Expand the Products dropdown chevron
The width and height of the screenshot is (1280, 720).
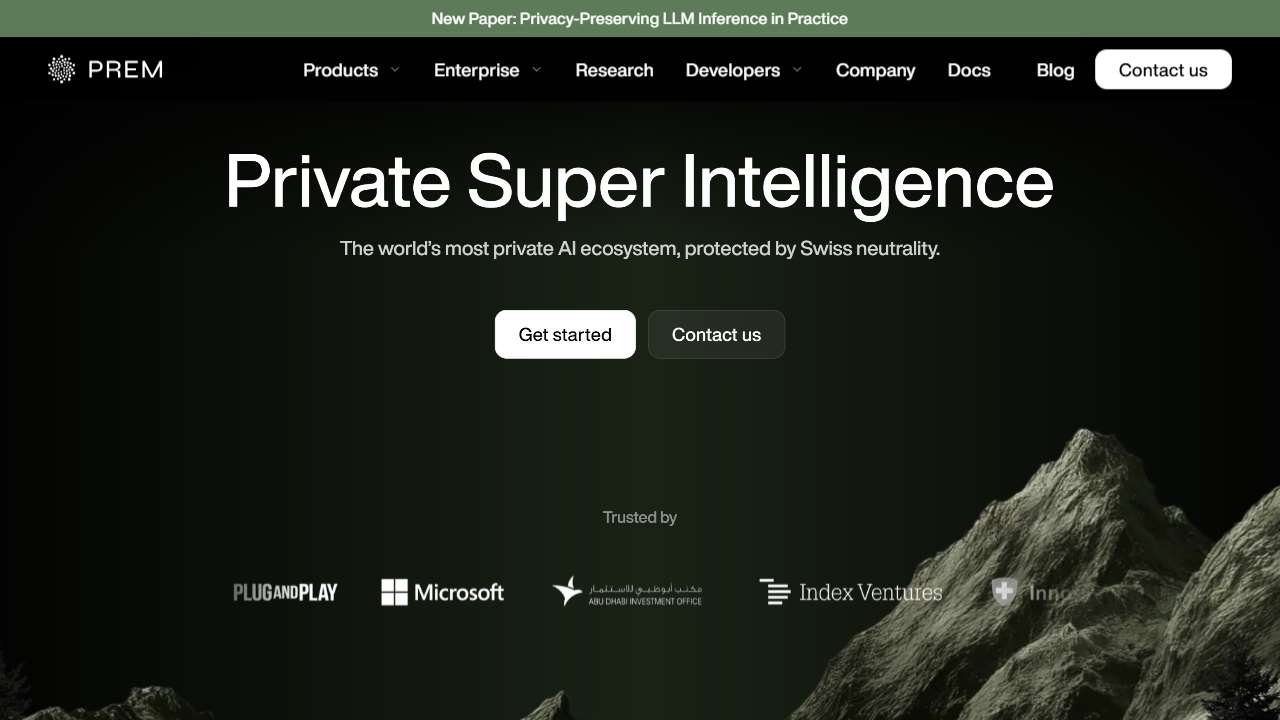(x=395, y=70)
